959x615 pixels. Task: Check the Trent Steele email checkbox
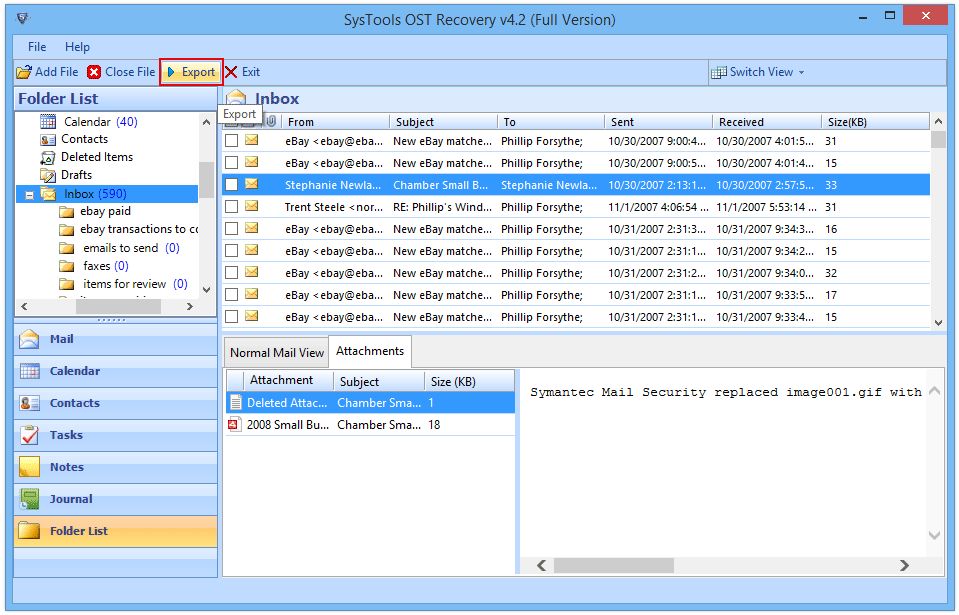(x=231, y=207)
